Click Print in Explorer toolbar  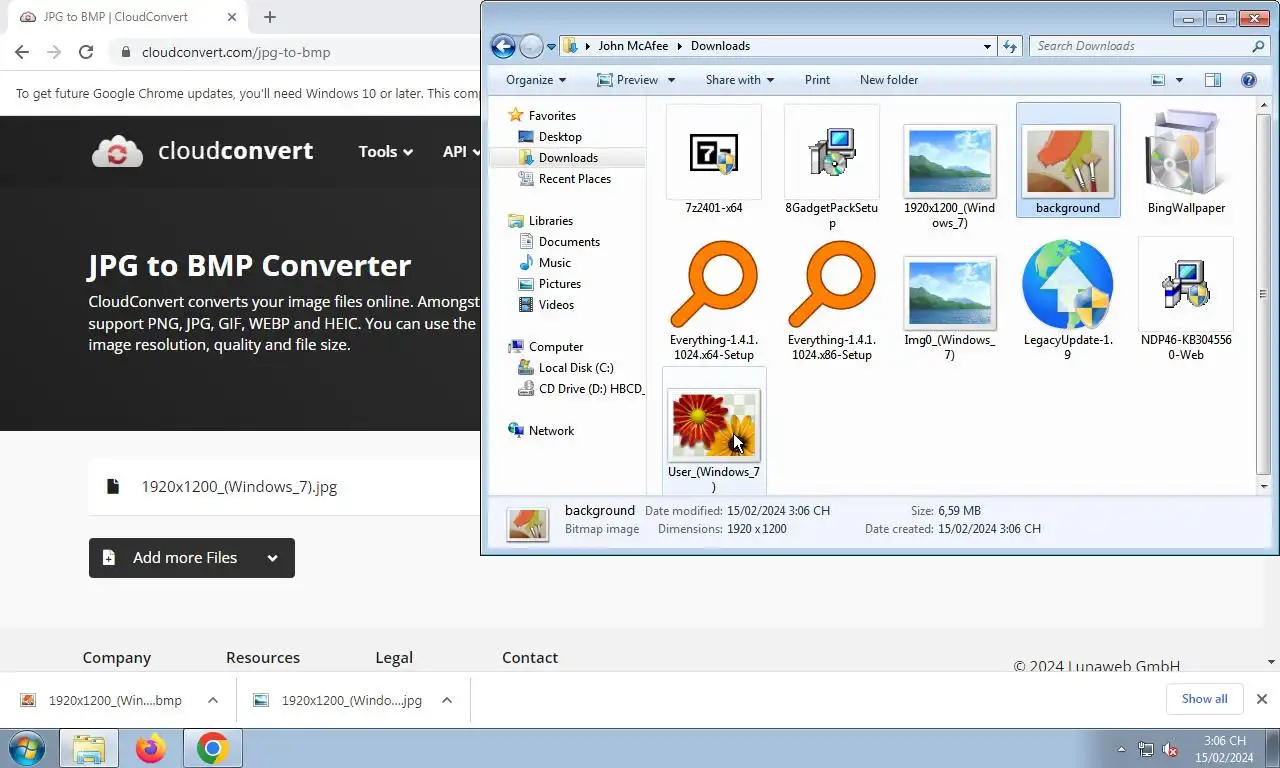(x=817, y=80)
